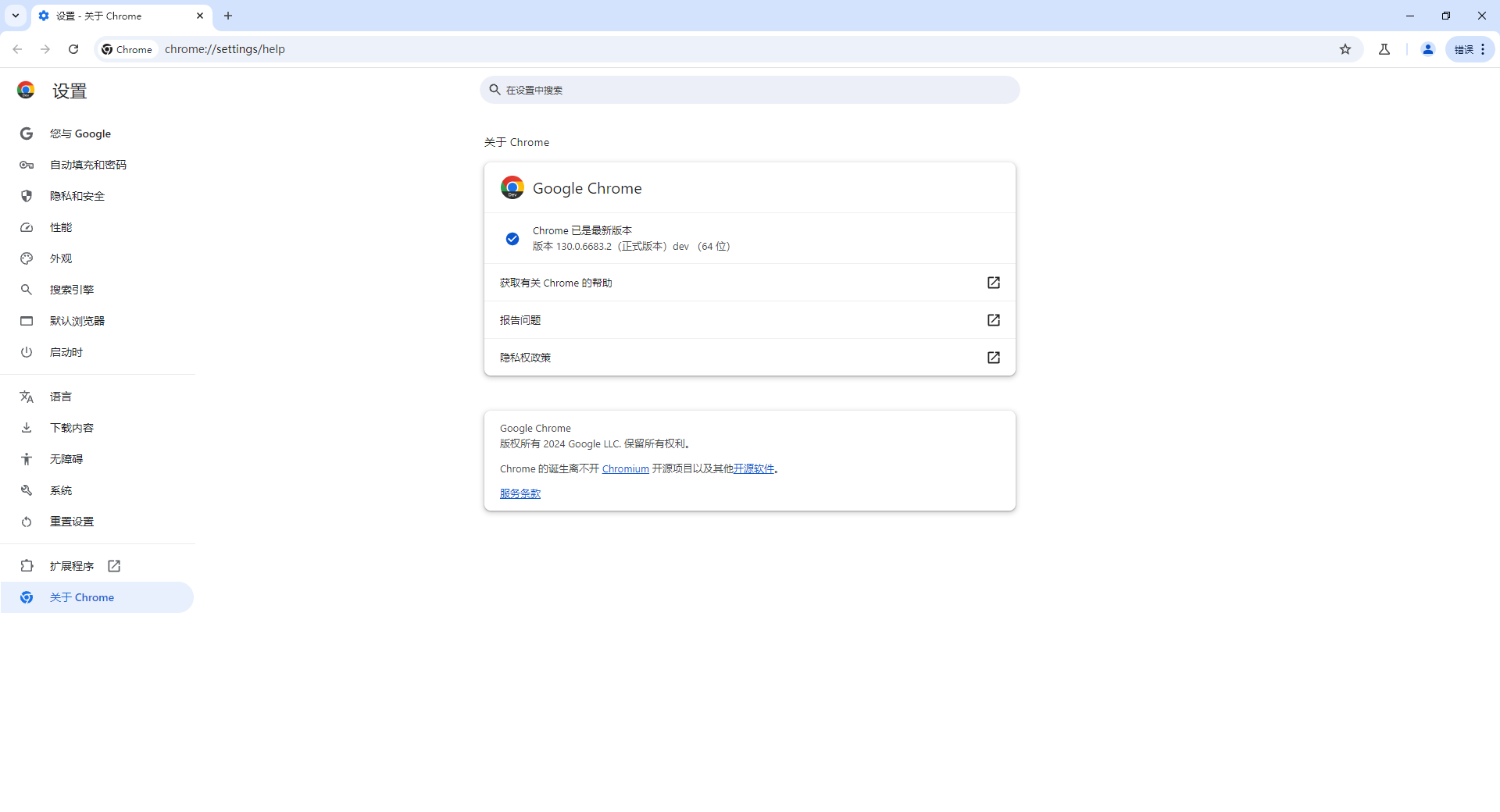Viewport: 1500px width, 812px height.
Task: Restore down the Chrome window
Action: click(x=1446, y=16)
